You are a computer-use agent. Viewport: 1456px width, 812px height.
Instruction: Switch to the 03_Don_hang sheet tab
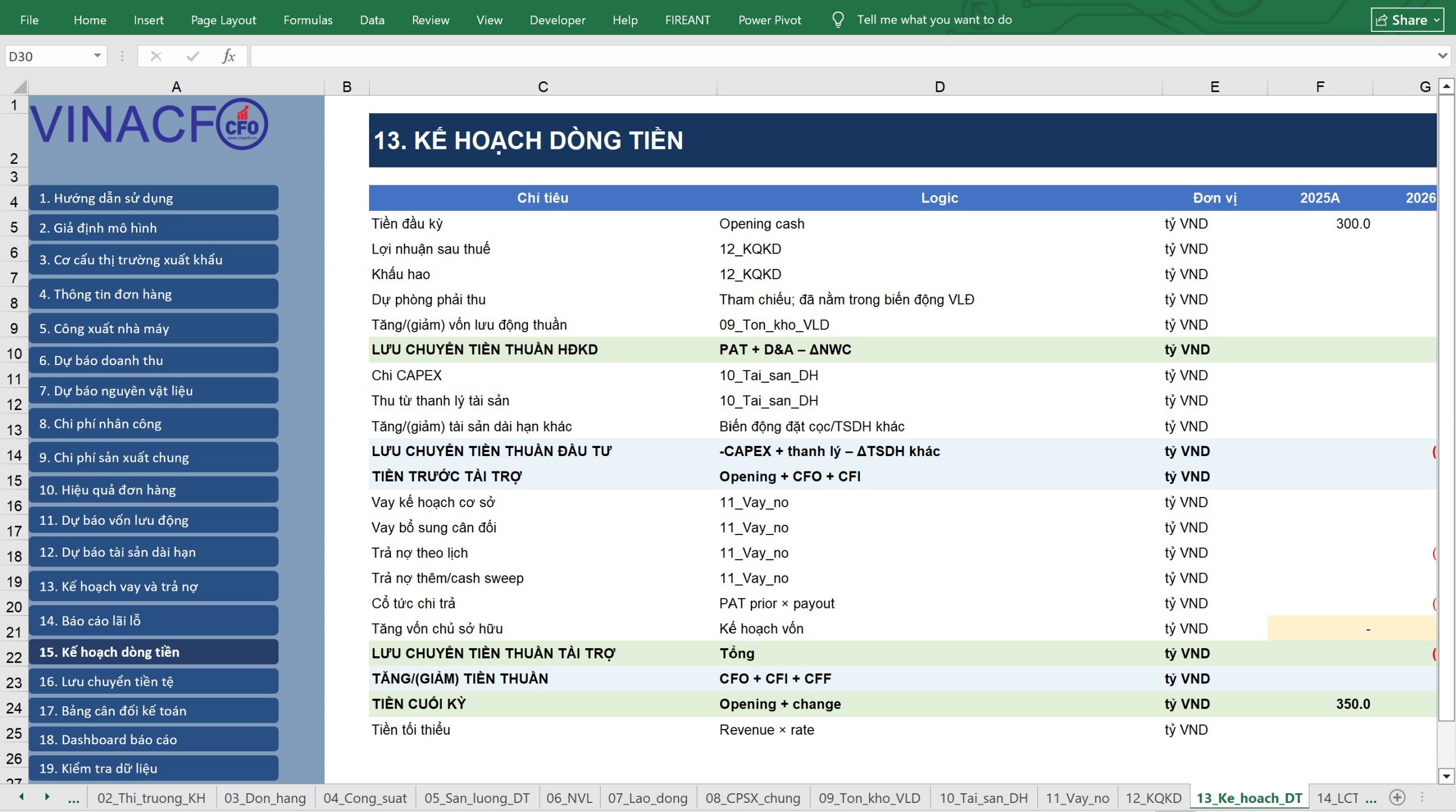pos(265,798)
